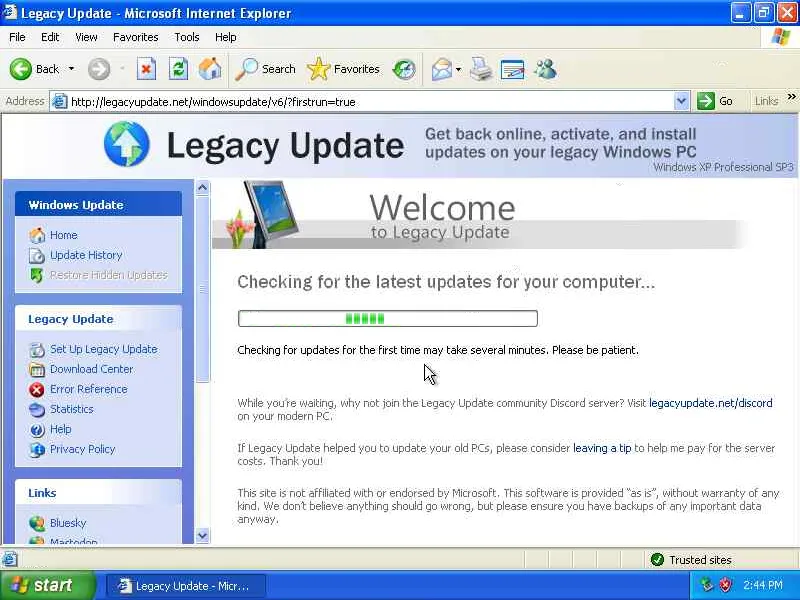Select the Legacy Update taskbar button
800x600 pixels.
(x=186, y=586)
